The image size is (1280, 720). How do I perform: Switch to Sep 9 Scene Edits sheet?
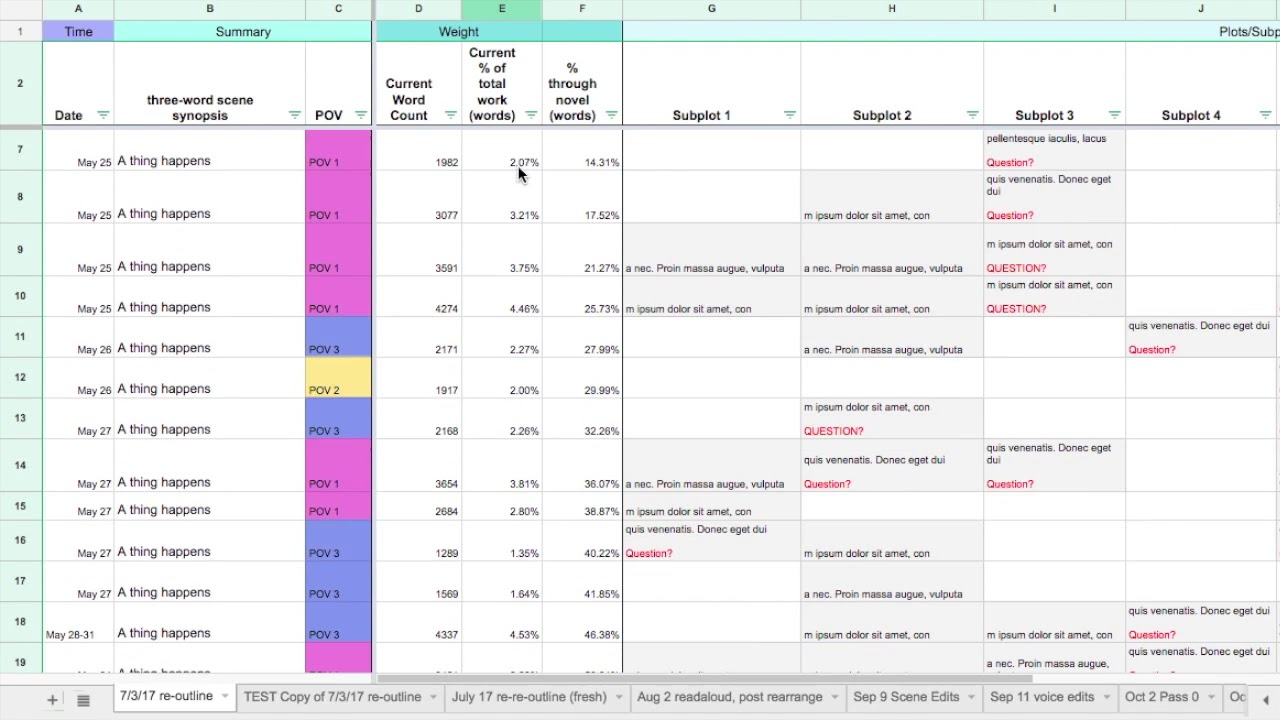[x=906, y=697]
